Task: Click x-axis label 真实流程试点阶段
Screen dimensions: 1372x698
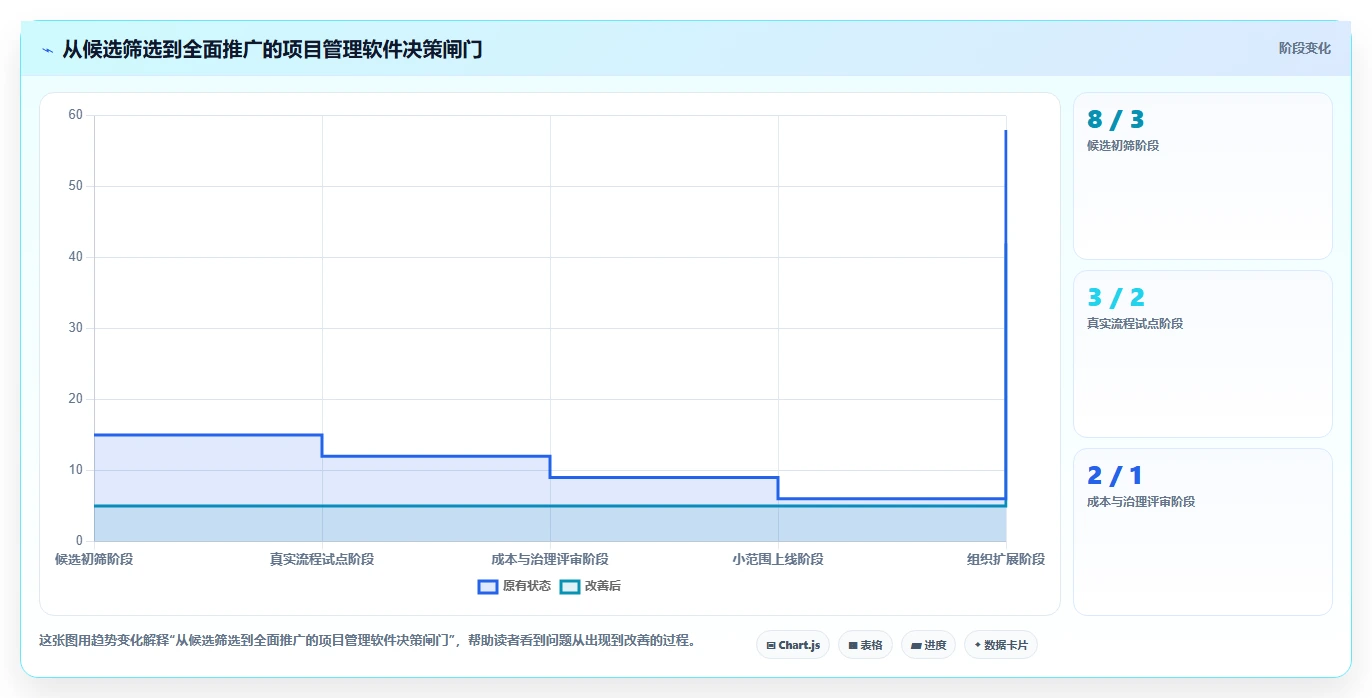Action: 322,559
